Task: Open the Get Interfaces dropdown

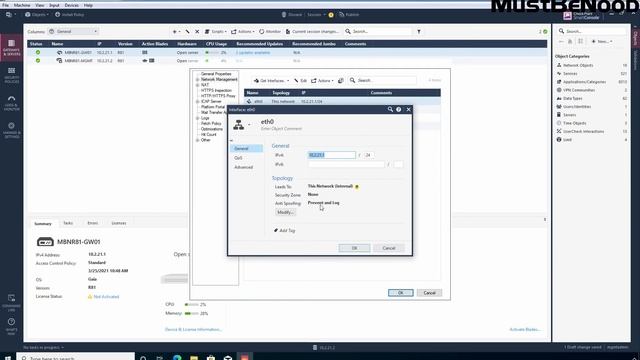Action: click(271, 80)
